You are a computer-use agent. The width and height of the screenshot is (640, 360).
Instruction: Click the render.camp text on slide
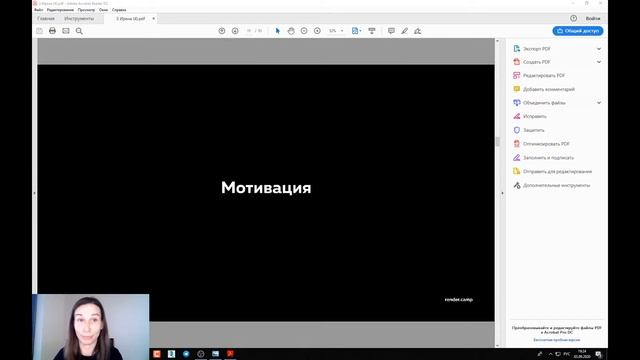click(458, 300)
